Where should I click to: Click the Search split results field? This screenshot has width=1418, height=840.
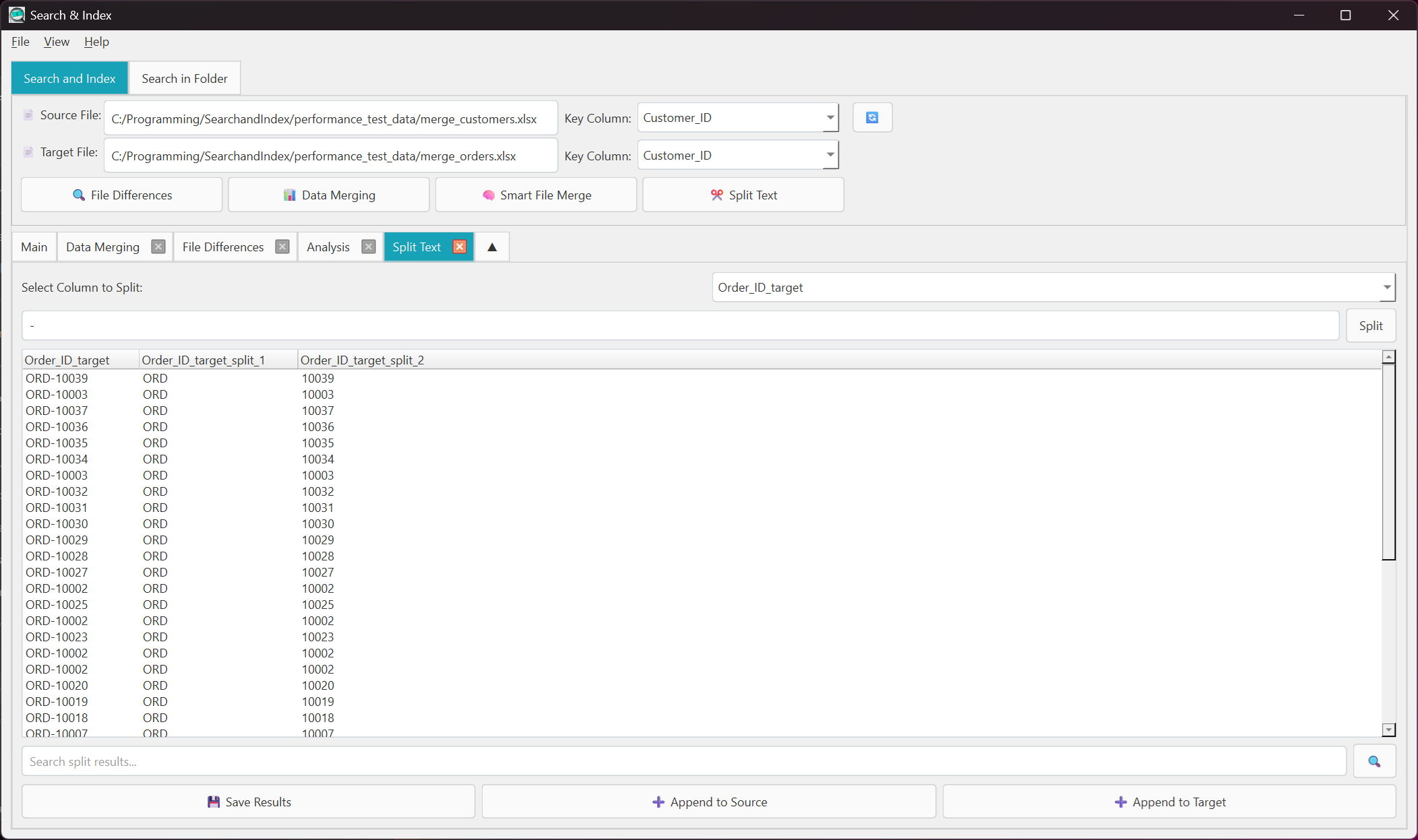683,761
